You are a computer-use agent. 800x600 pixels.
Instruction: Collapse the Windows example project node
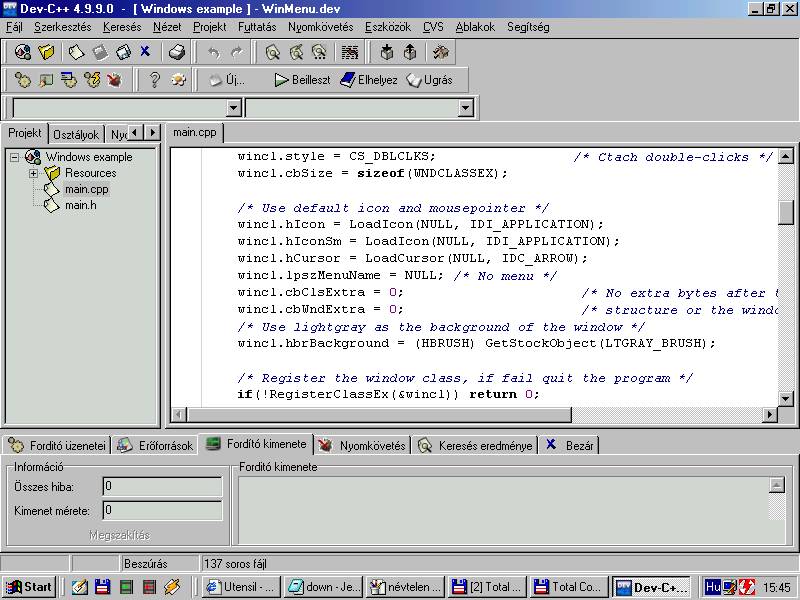pos(15,157)
